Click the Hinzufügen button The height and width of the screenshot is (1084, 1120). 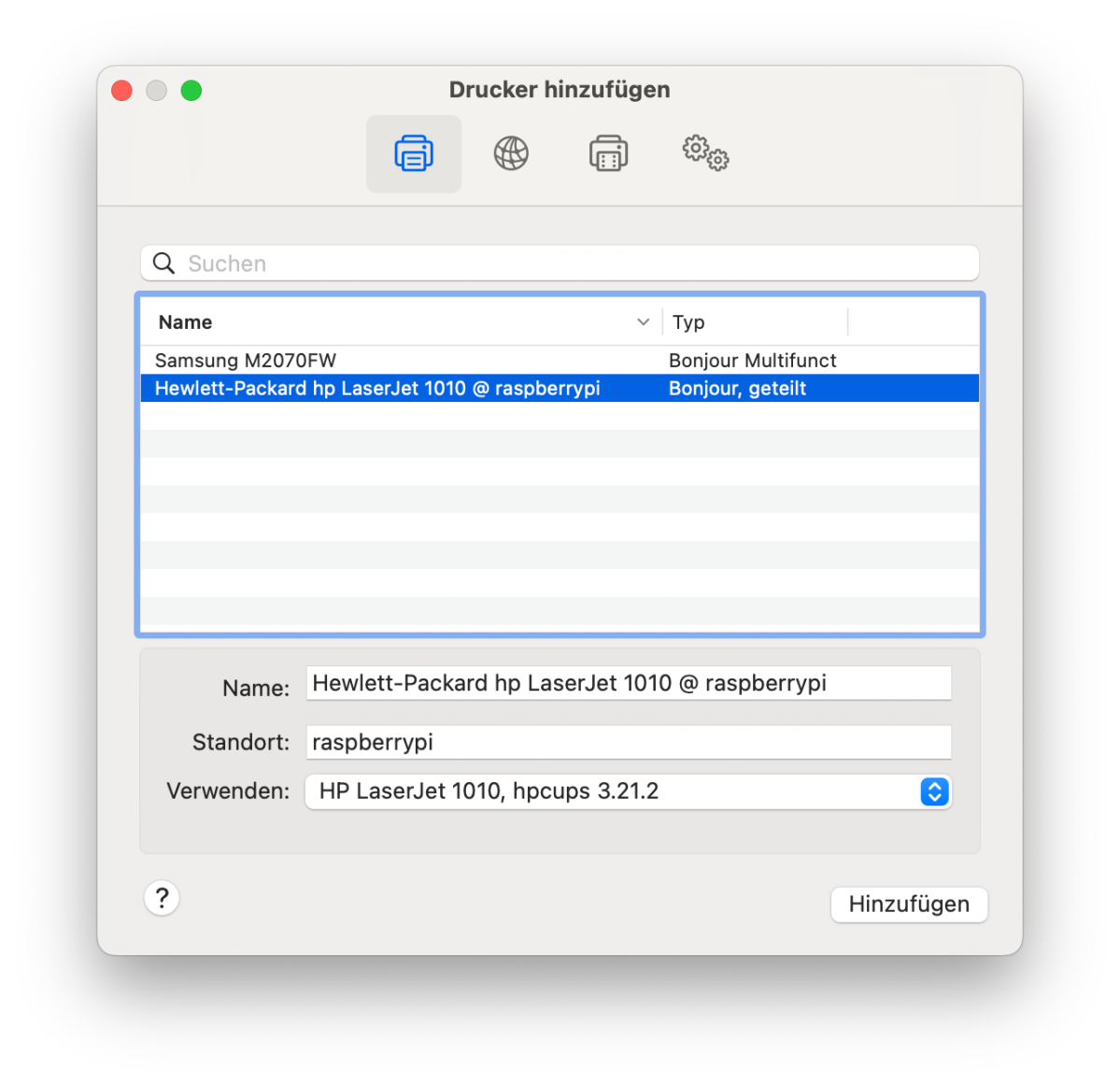pyautogui.click(x=909, y=905)
